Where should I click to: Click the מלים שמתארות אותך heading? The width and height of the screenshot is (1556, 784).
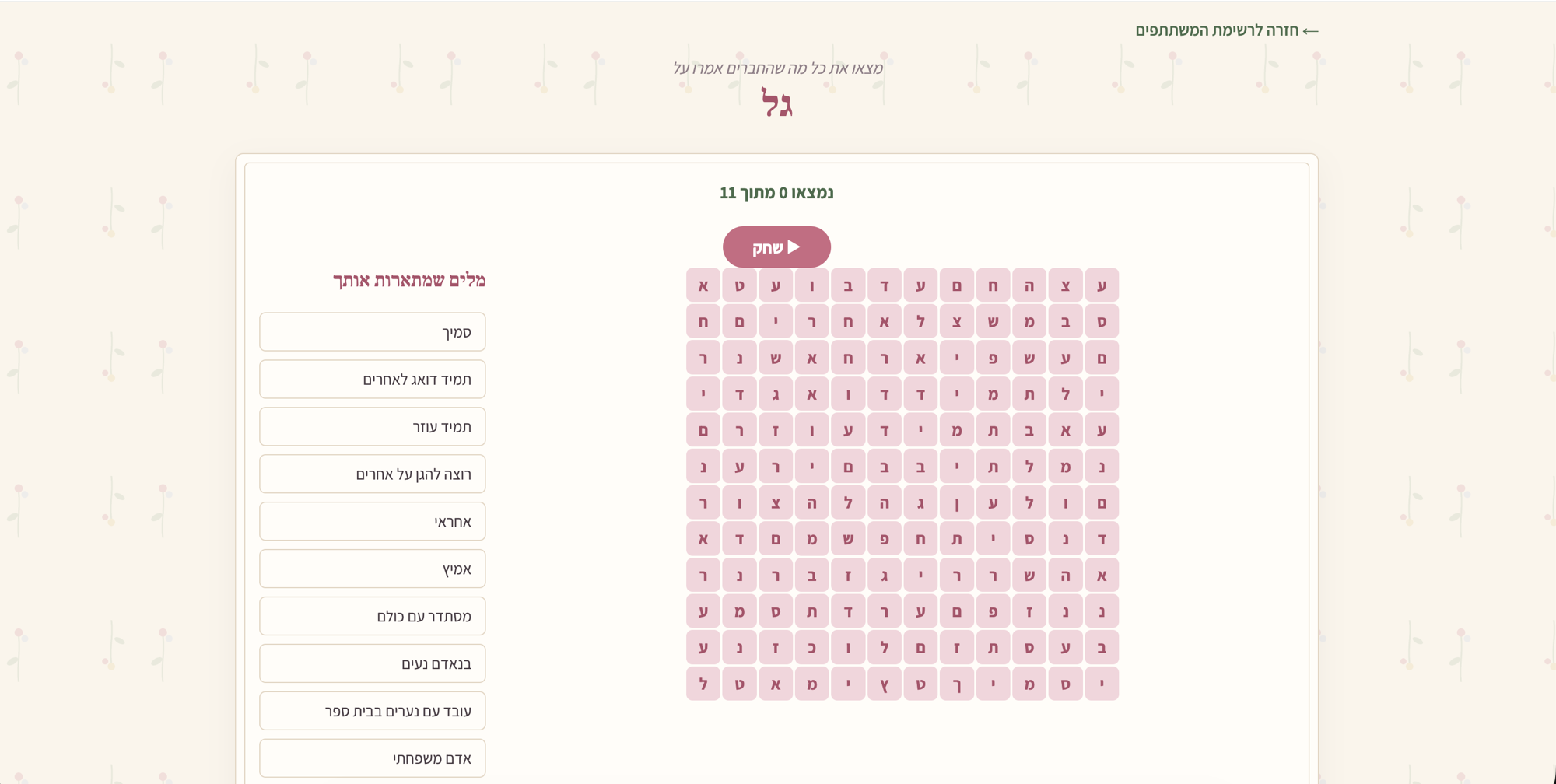tap(409, 280)
